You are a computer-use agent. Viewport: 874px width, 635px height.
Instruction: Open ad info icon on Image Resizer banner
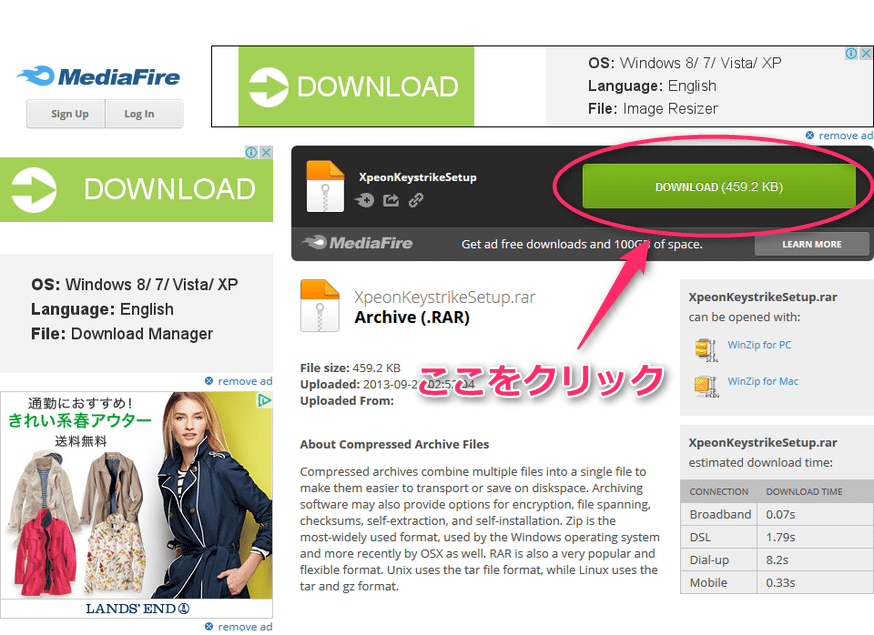point(851,53)
